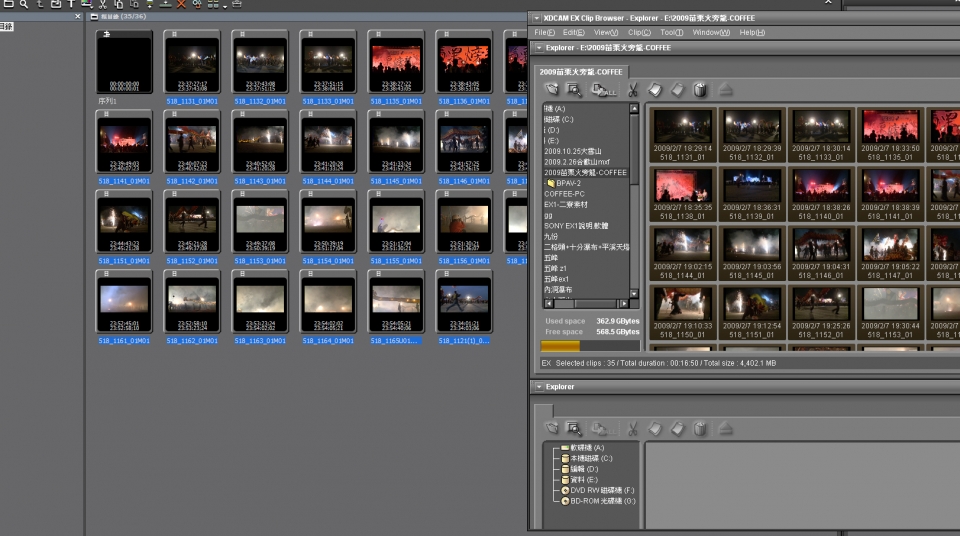Close the left bin panel with its X
Screen dimensions: 960x536
[x=78, y=16]
